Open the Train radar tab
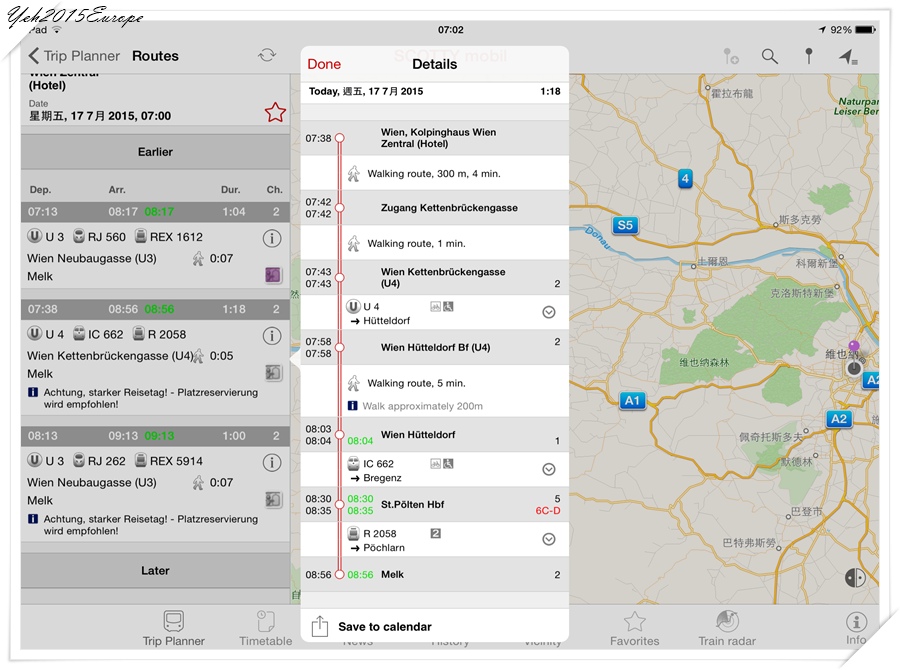Viewport: 900px width, 670px height. [x=727, y=629]
